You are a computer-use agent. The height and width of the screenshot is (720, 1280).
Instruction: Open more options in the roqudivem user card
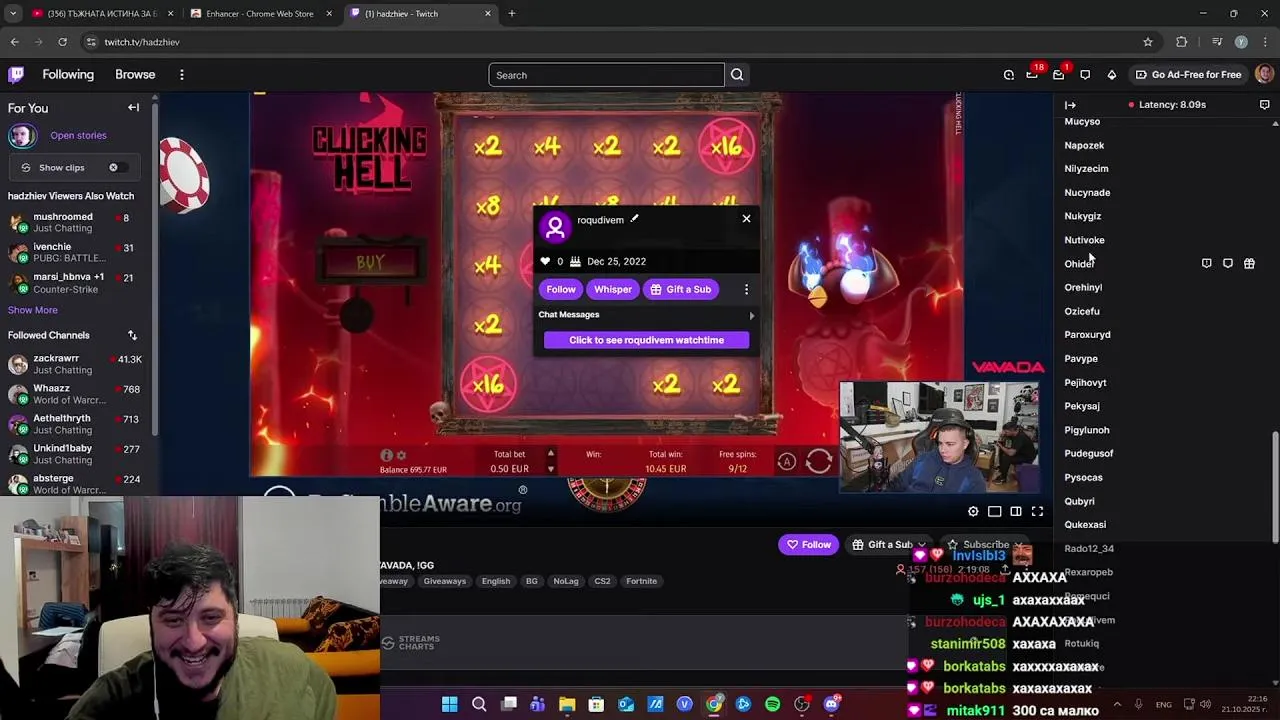(x=746, y=289)
